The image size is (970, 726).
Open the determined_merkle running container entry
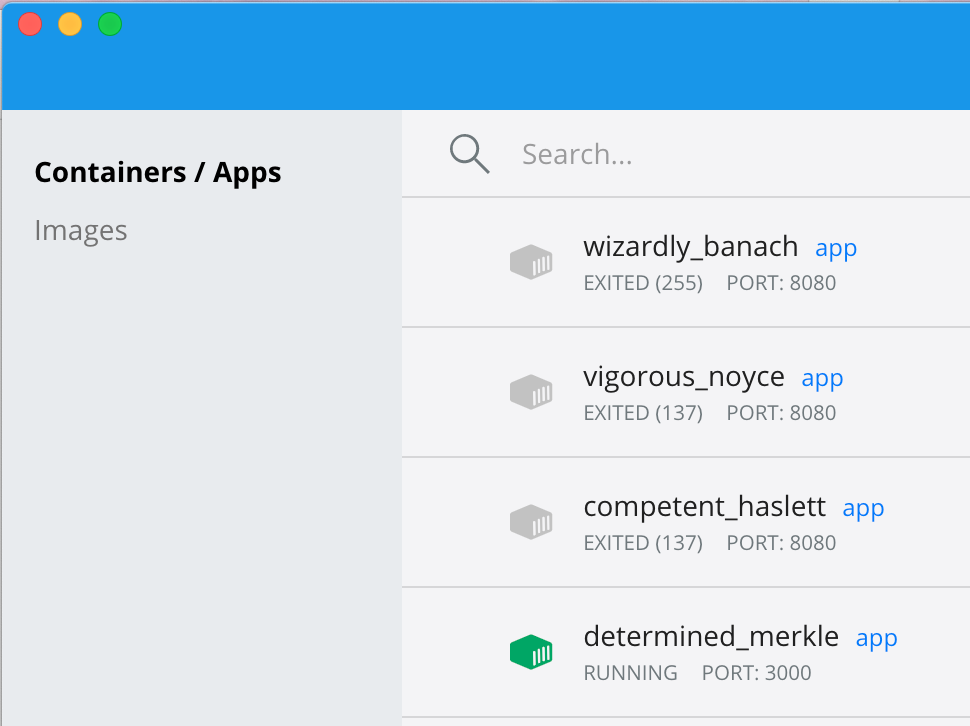click(686, 652)
